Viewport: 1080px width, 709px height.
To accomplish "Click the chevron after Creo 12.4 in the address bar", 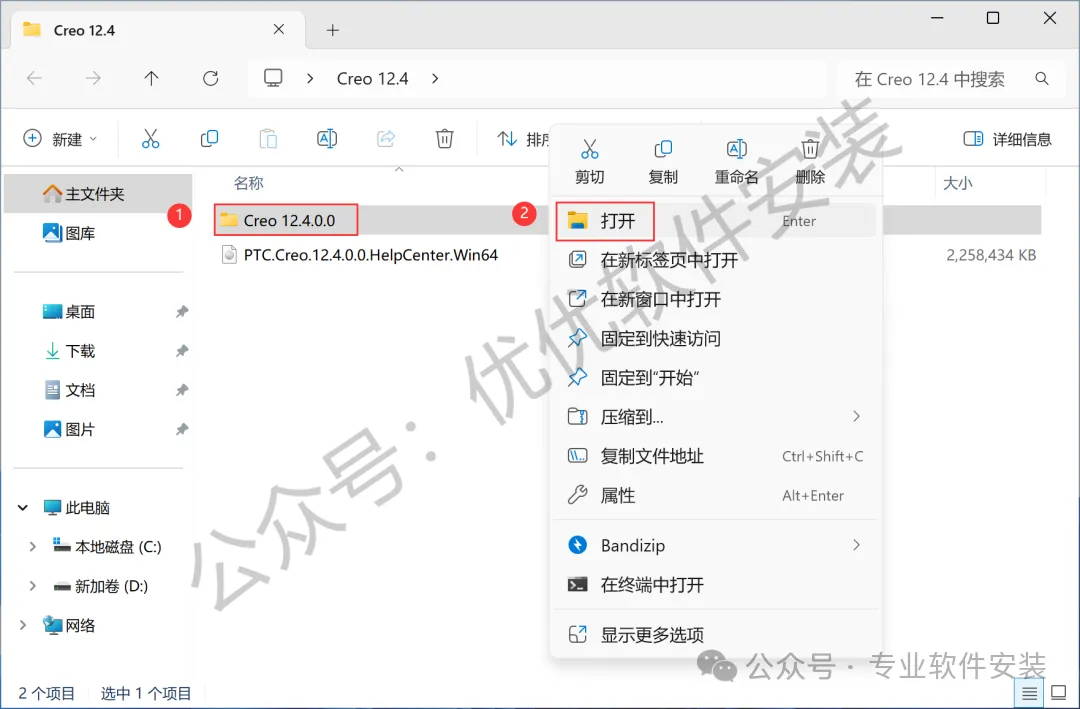I will coord(435,79).
